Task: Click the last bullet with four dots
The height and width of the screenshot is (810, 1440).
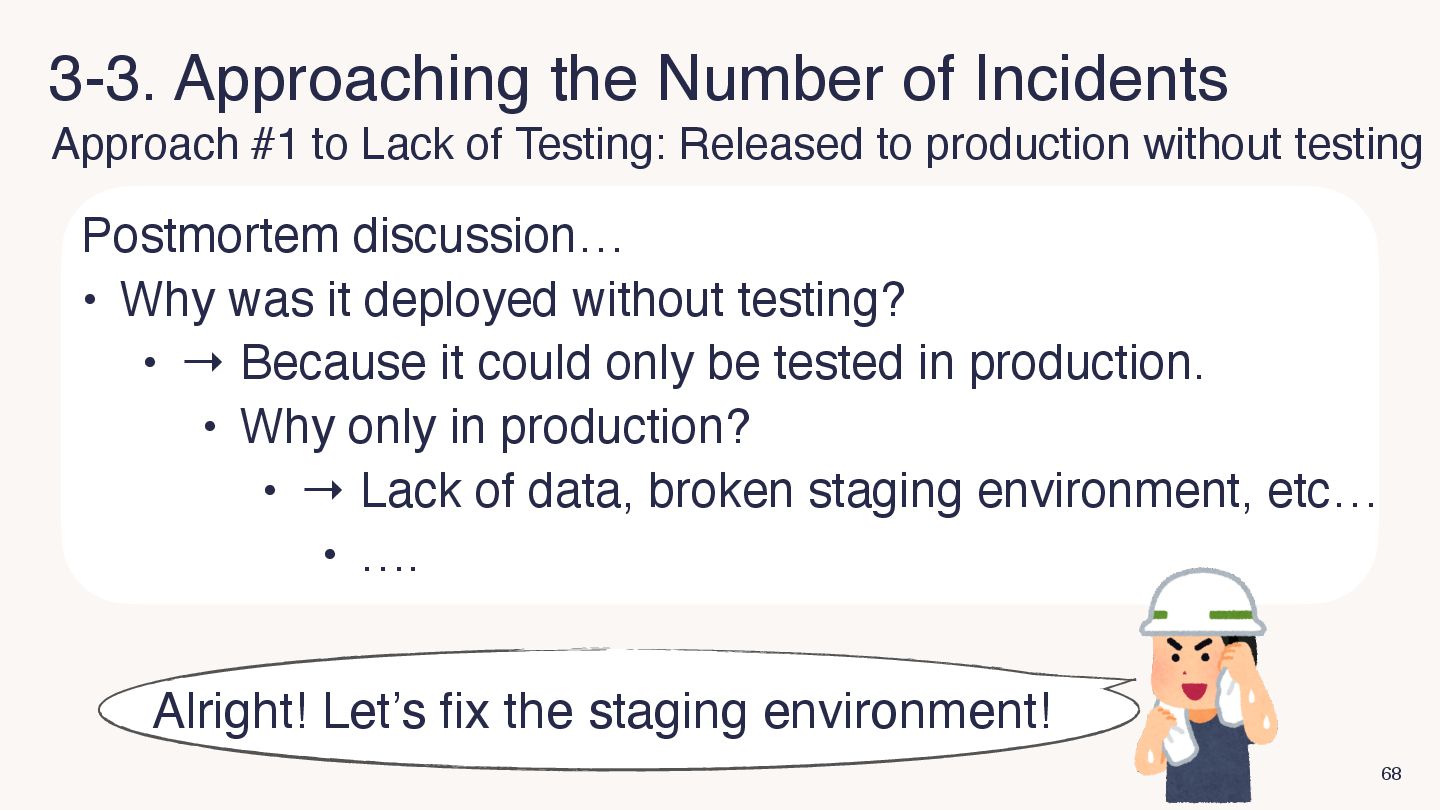Action: [388, 560]
